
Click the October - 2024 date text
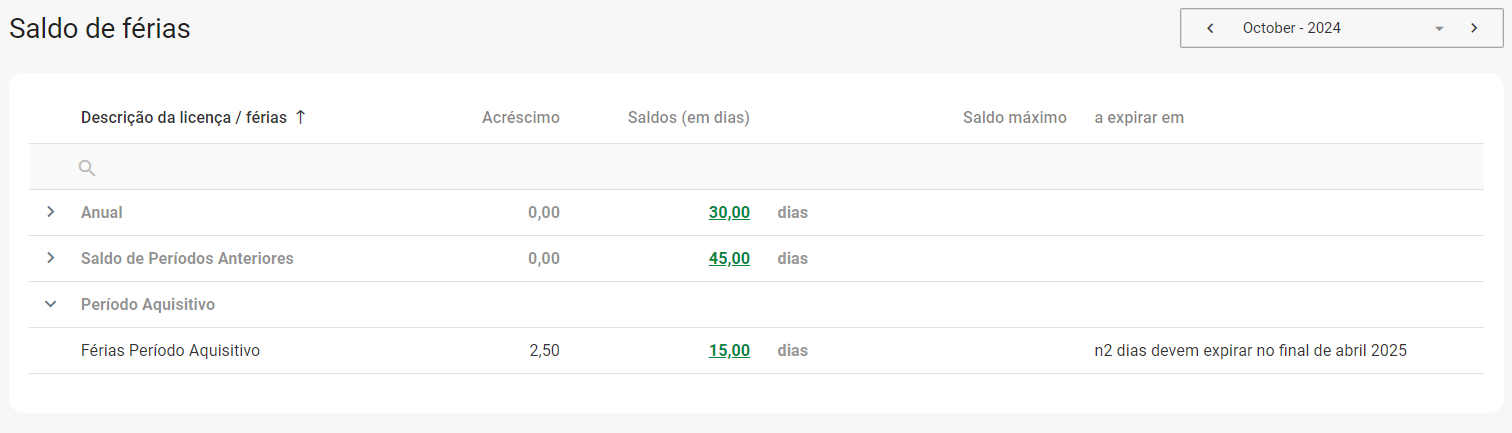point(1291,28)
